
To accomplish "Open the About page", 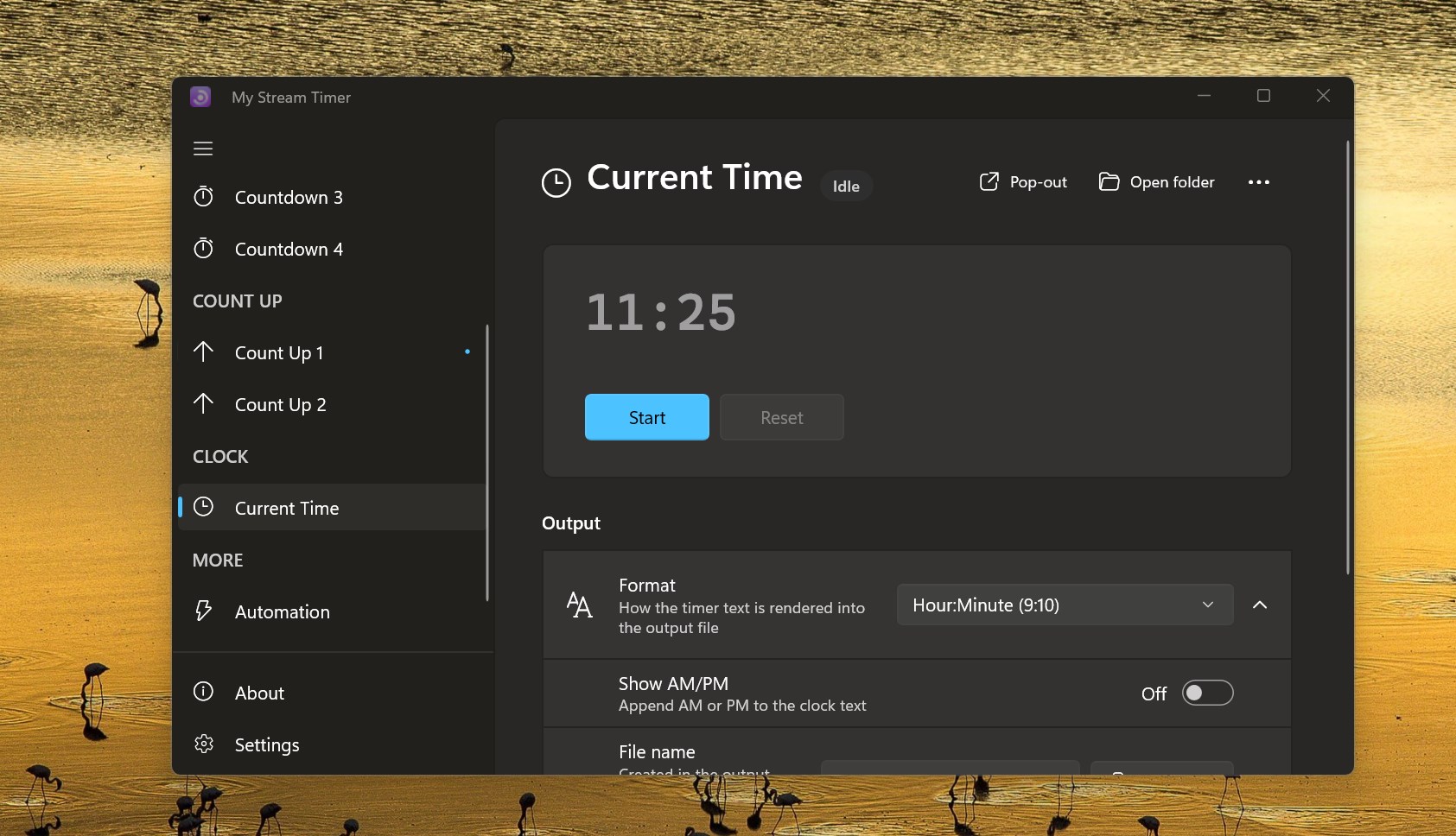I will pos(331,693).
